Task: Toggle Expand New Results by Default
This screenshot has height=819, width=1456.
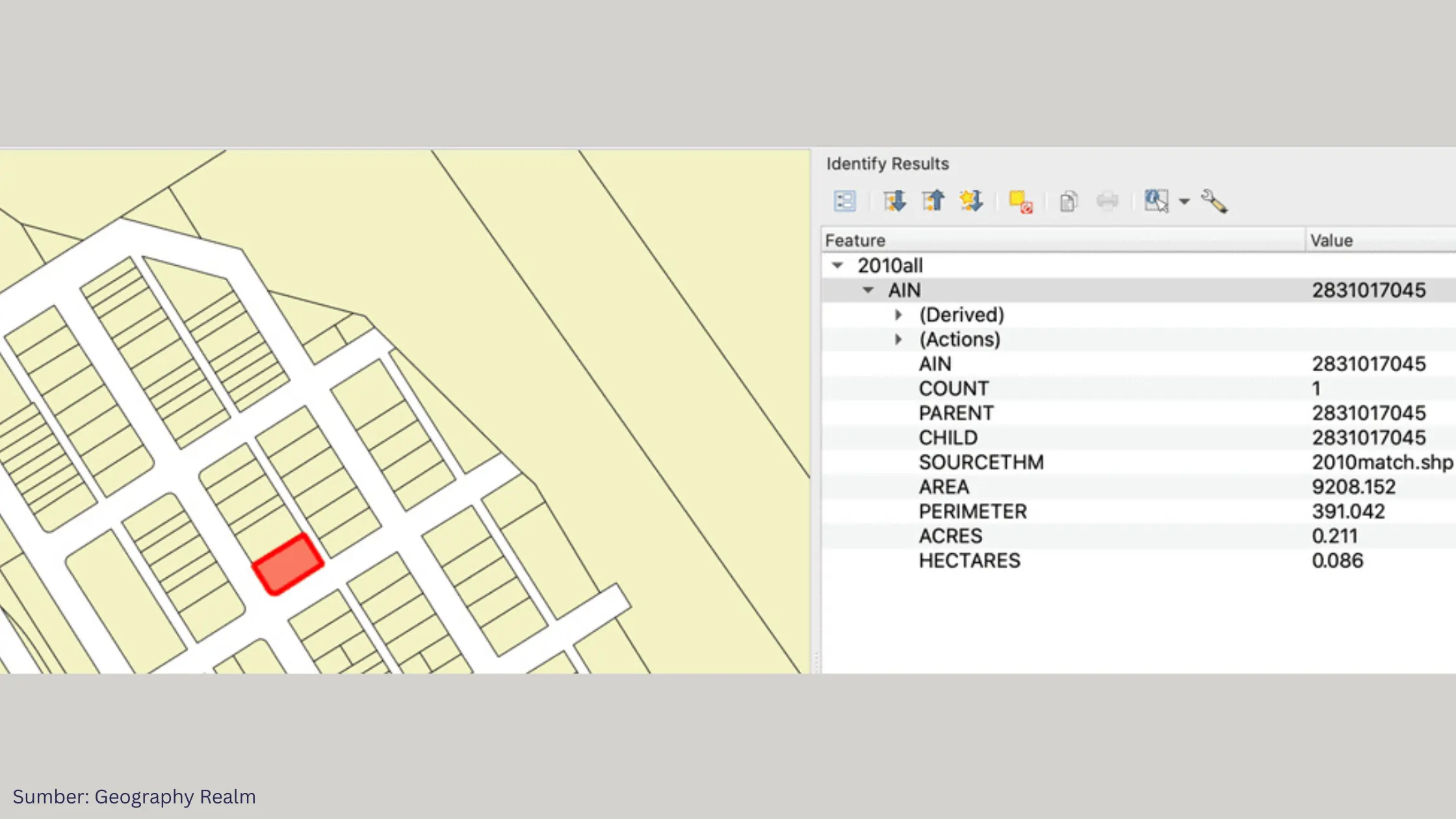Action: click(971, 201)
